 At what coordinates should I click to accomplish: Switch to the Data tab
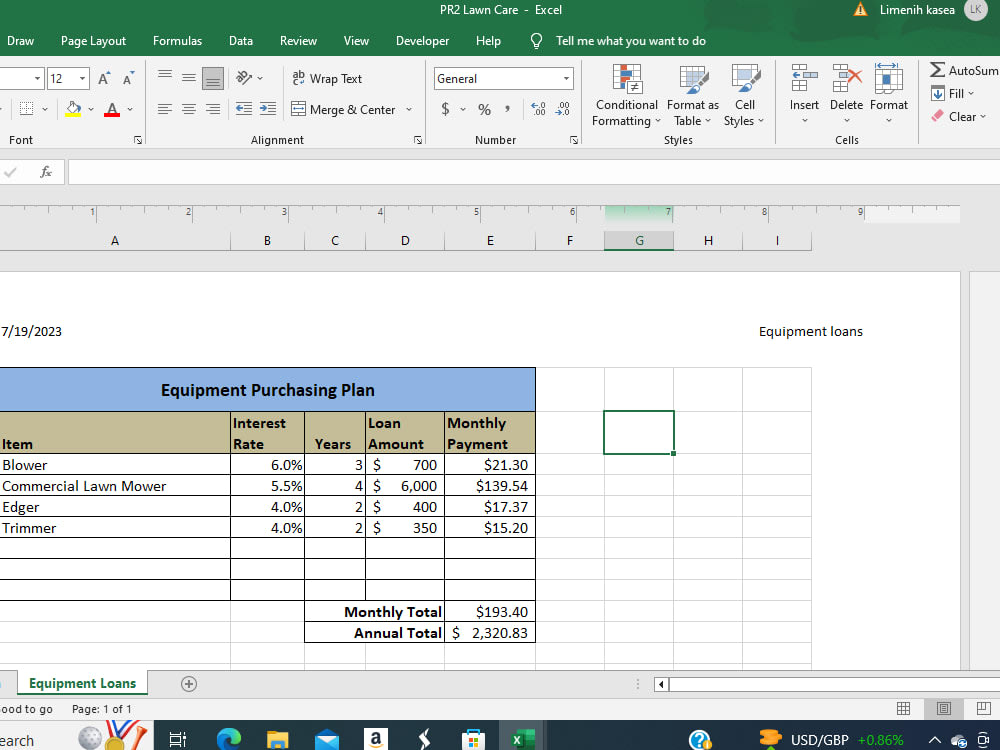click(240, 41)
